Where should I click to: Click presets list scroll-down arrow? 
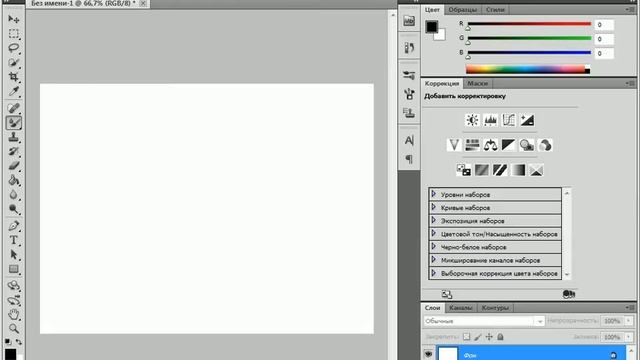tap(567, 275)
